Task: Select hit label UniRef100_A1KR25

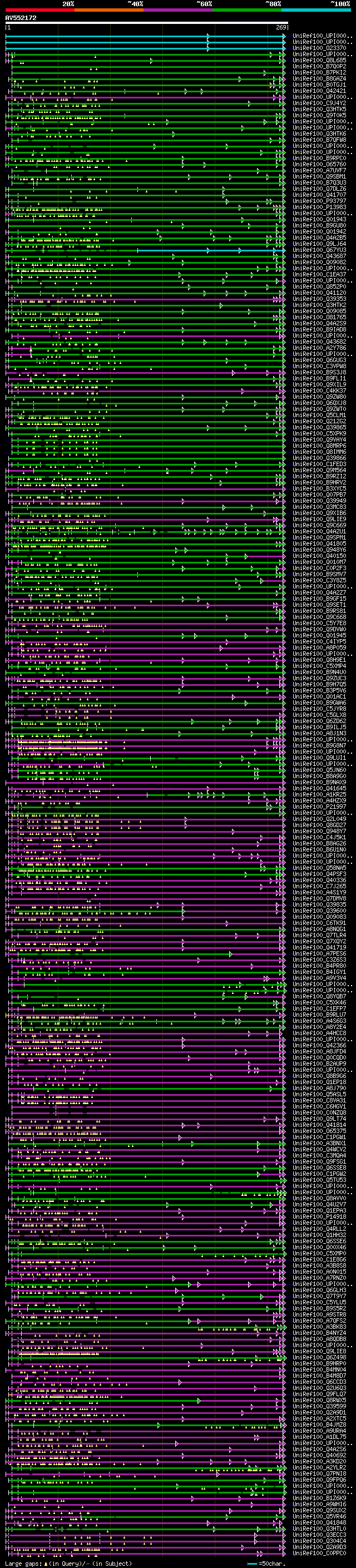Action: coord(319,794)
